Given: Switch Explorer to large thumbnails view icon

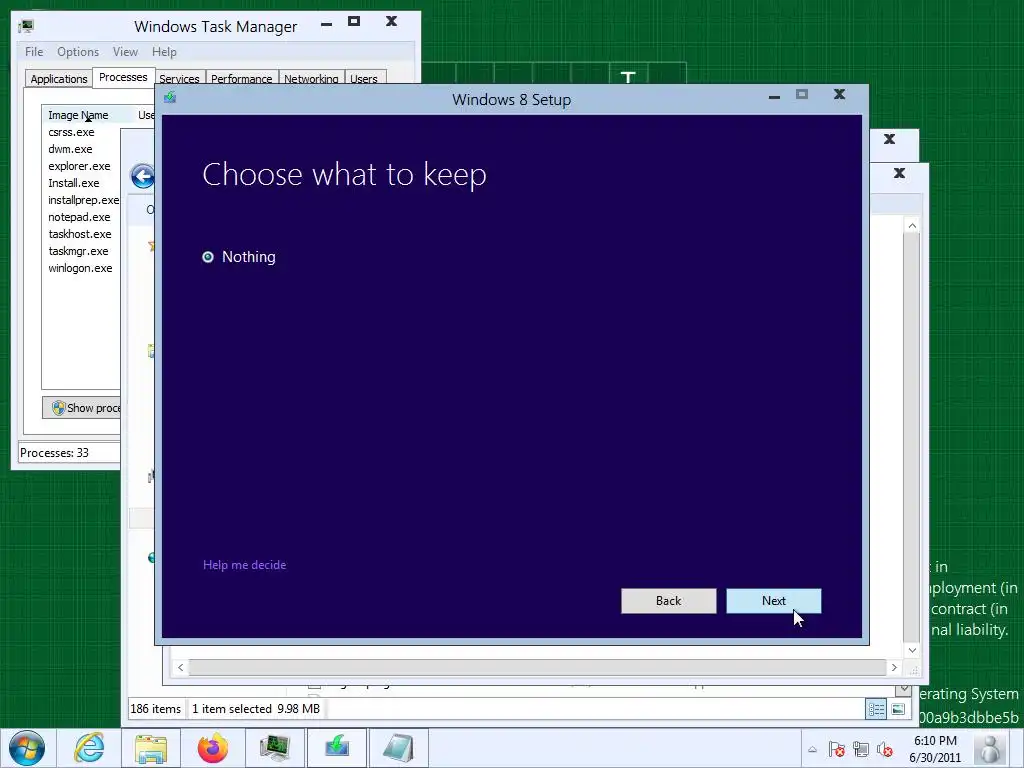Looking at the screenshot, I should [x=899, y=709].
